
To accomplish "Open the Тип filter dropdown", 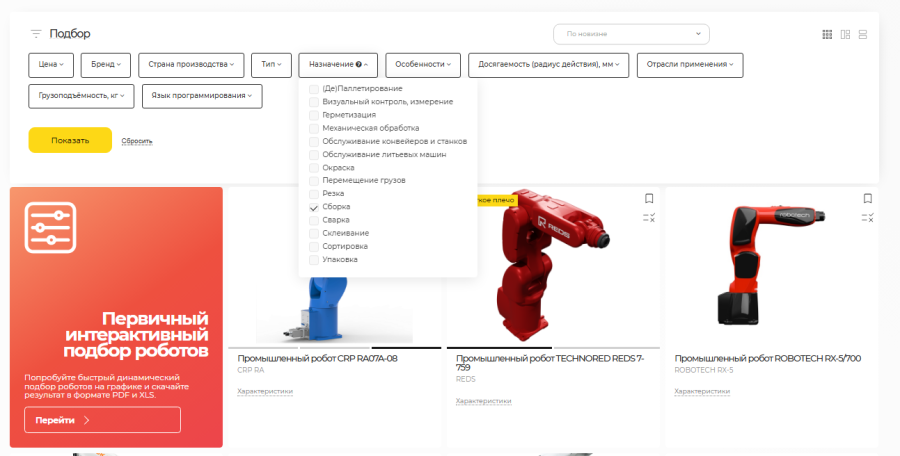I will (x=271, y=65).
